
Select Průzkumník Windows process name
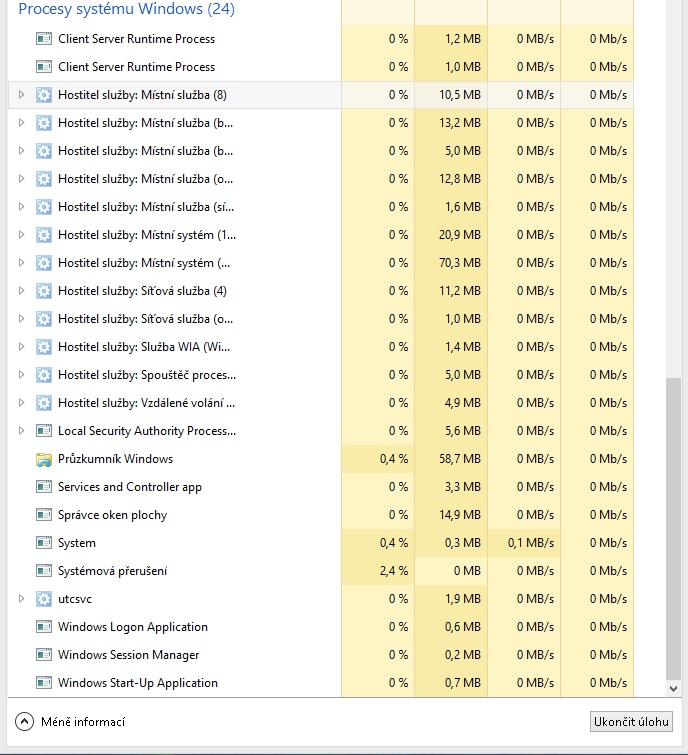point(116,459)
